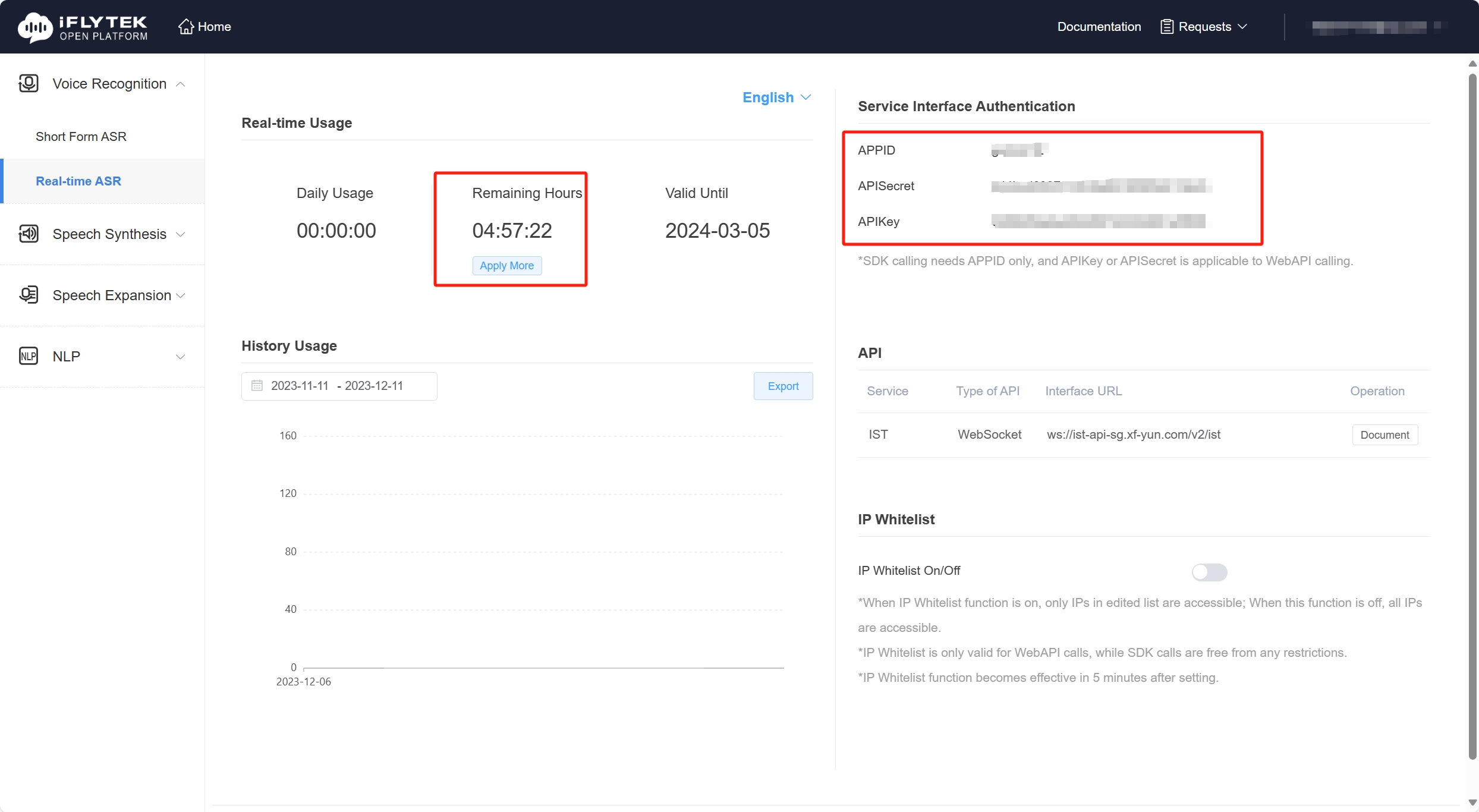
Task: Click the NLP sidebar icon
Action: pyautogui.click(x=29, y=356)
